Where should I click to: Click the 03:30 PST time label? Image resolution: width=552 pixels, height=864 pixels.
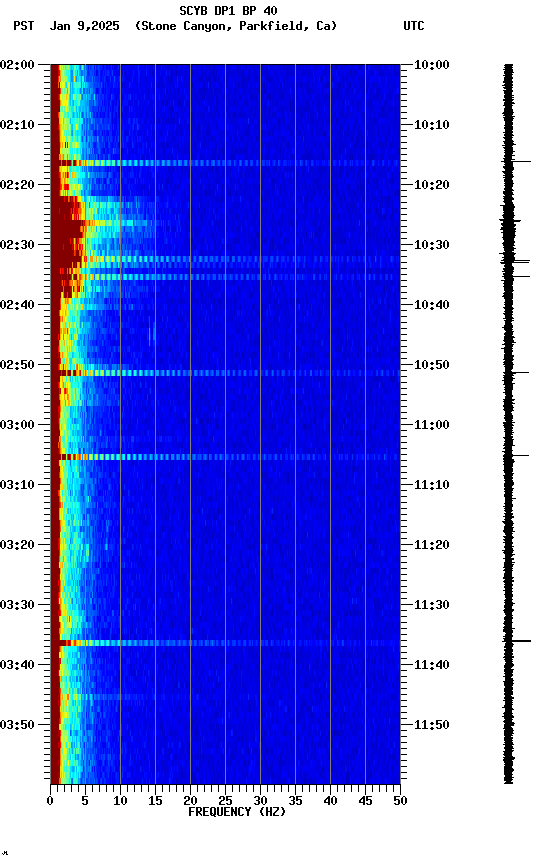pyautogui.click(x=17, y=606)
